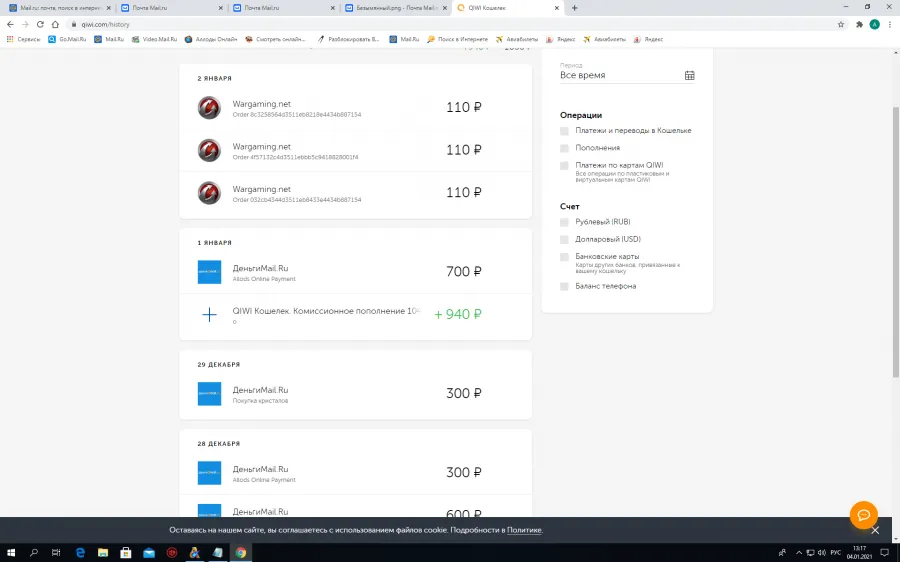
Task: Follow the Политике link in the cookie notice
Action: [523, 530]
